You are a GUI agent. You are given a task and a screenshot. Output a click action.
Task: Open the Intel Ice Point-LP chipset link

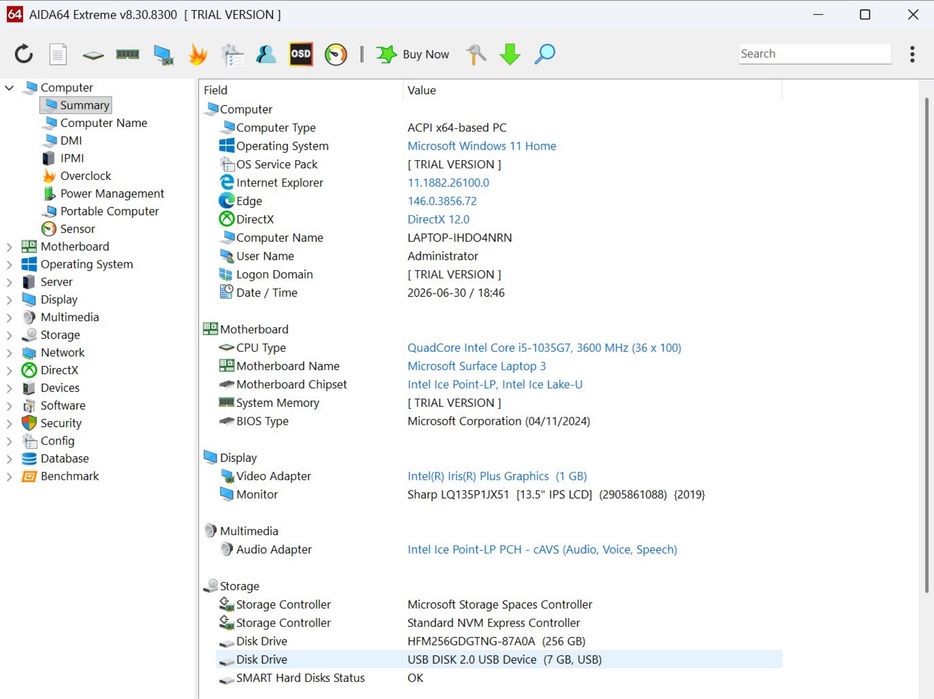click(495, 384)
